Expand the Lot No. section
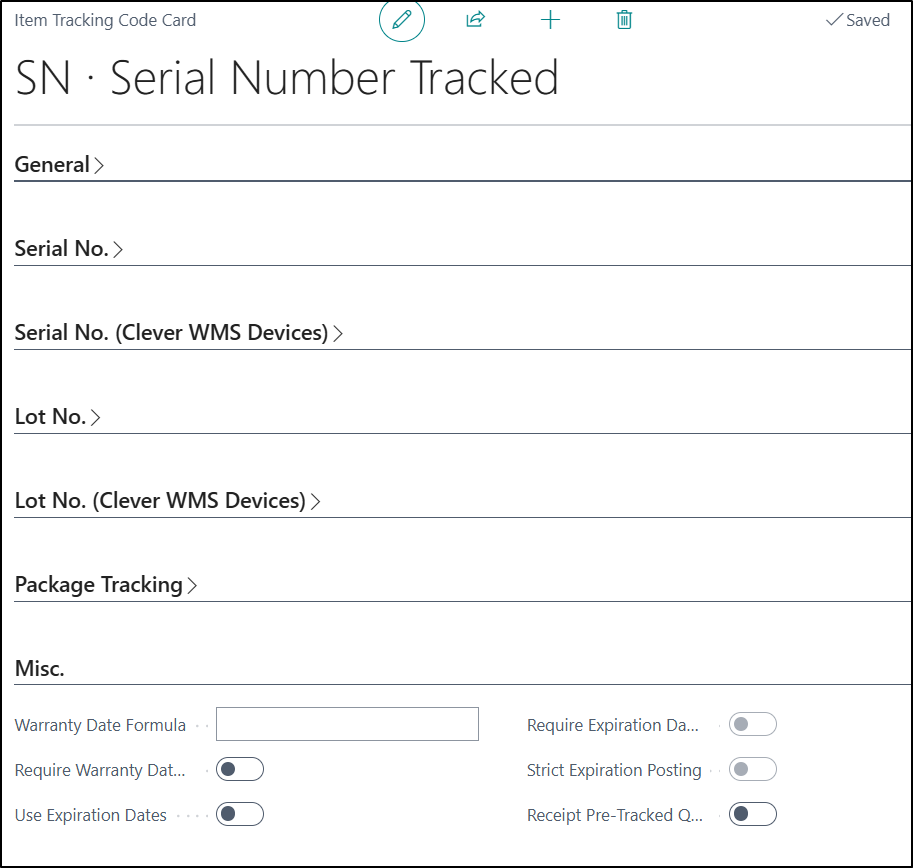 coord(57,417)
